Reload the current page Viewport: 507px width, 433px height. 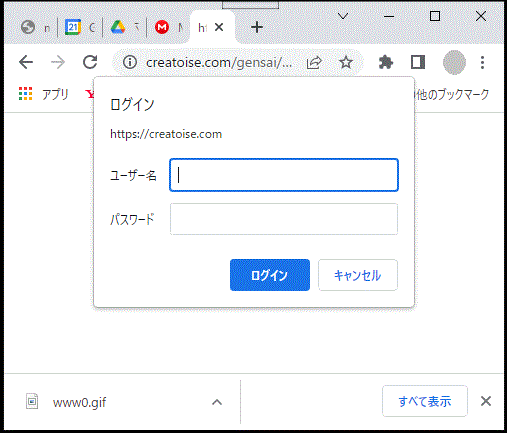pyautogui.click(x=90, y=62)
